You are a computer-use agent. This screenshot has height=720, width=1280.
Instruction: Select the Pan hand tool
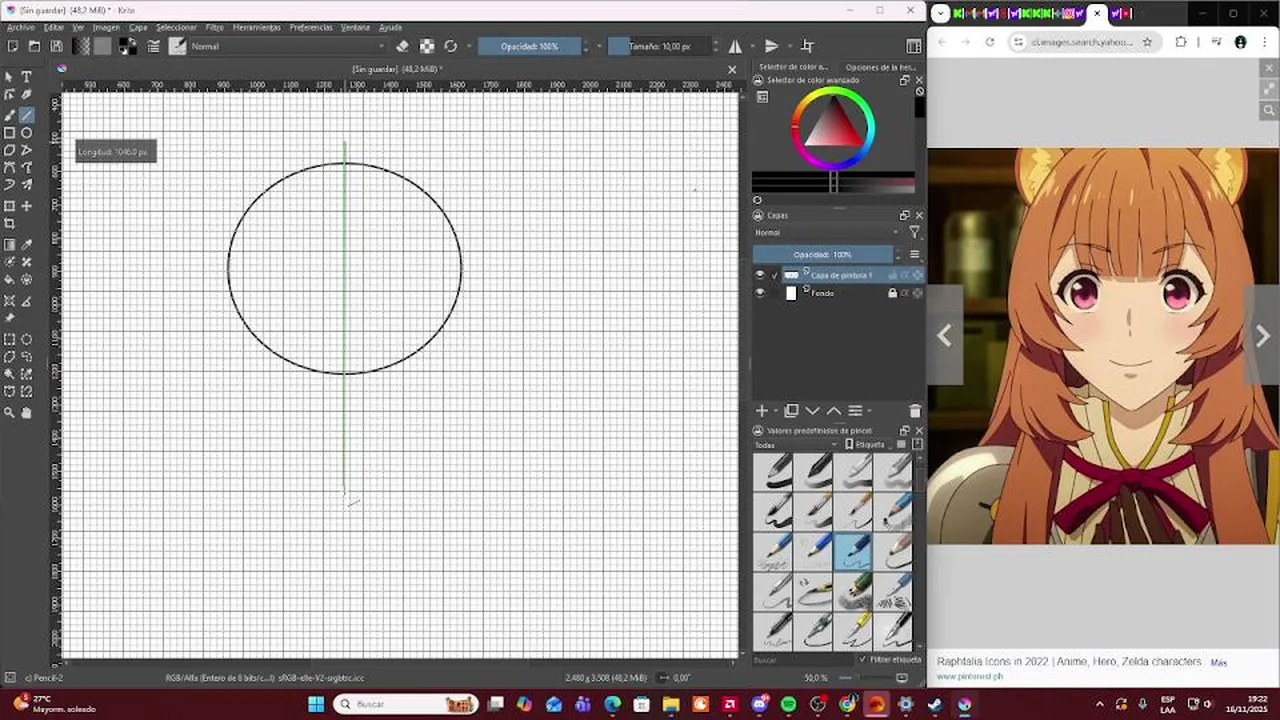coord(27,412)
